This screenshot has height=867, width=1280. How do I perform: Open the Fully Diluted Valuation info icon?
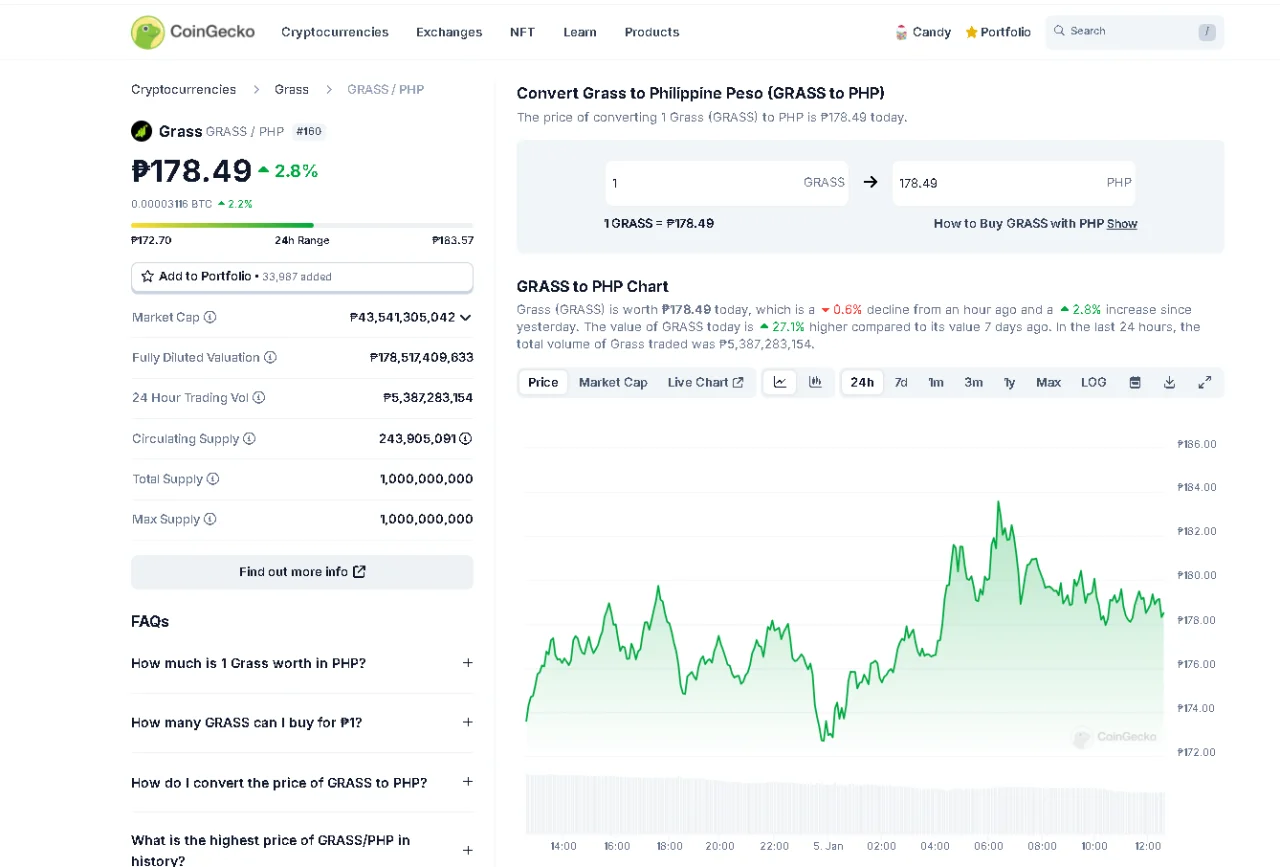tap(270, 357)
